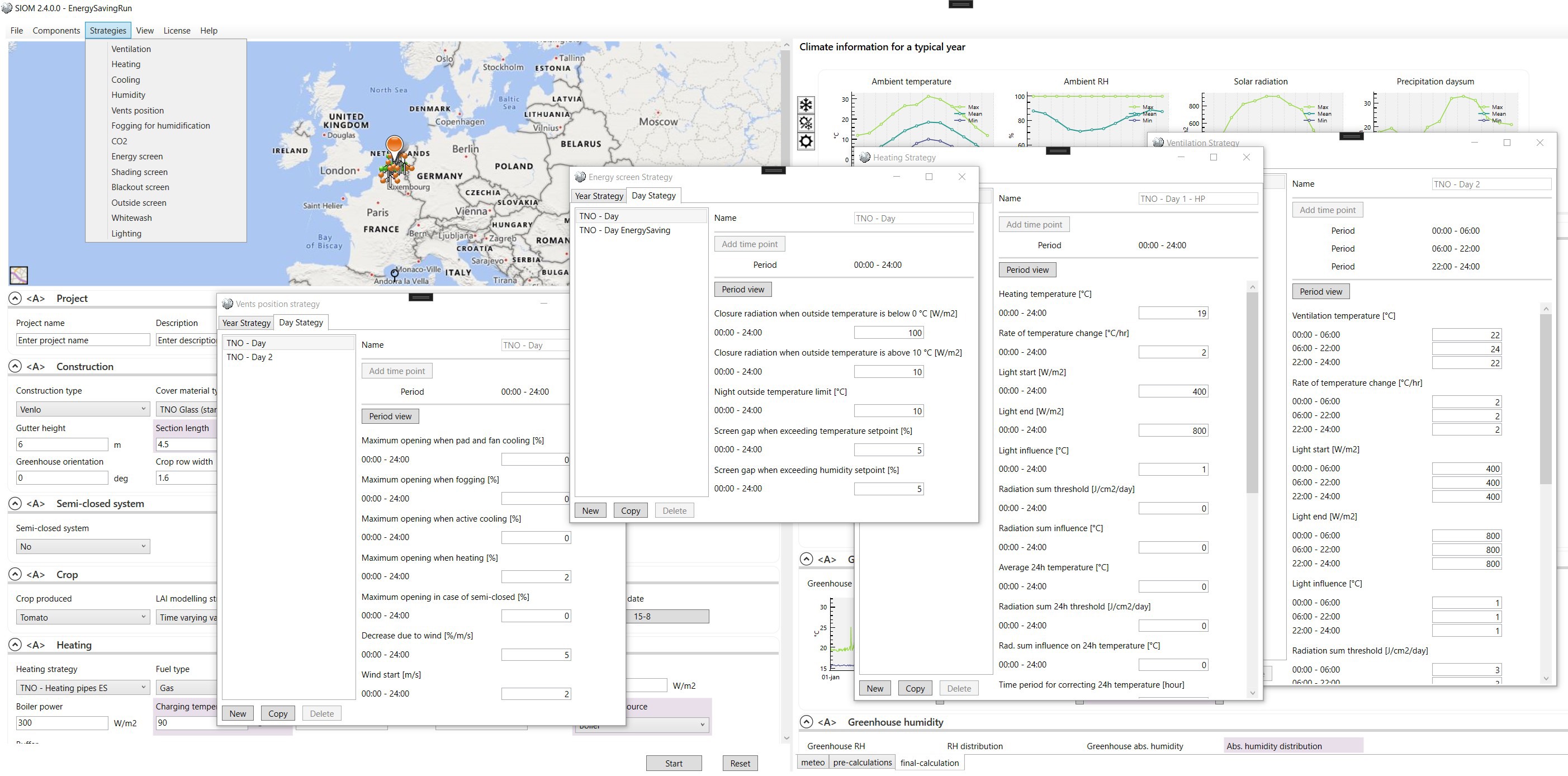Viewport: 1568px width, 776px height.
Task: Click the map layer style thumbnail icon
Action: [19, 275]
